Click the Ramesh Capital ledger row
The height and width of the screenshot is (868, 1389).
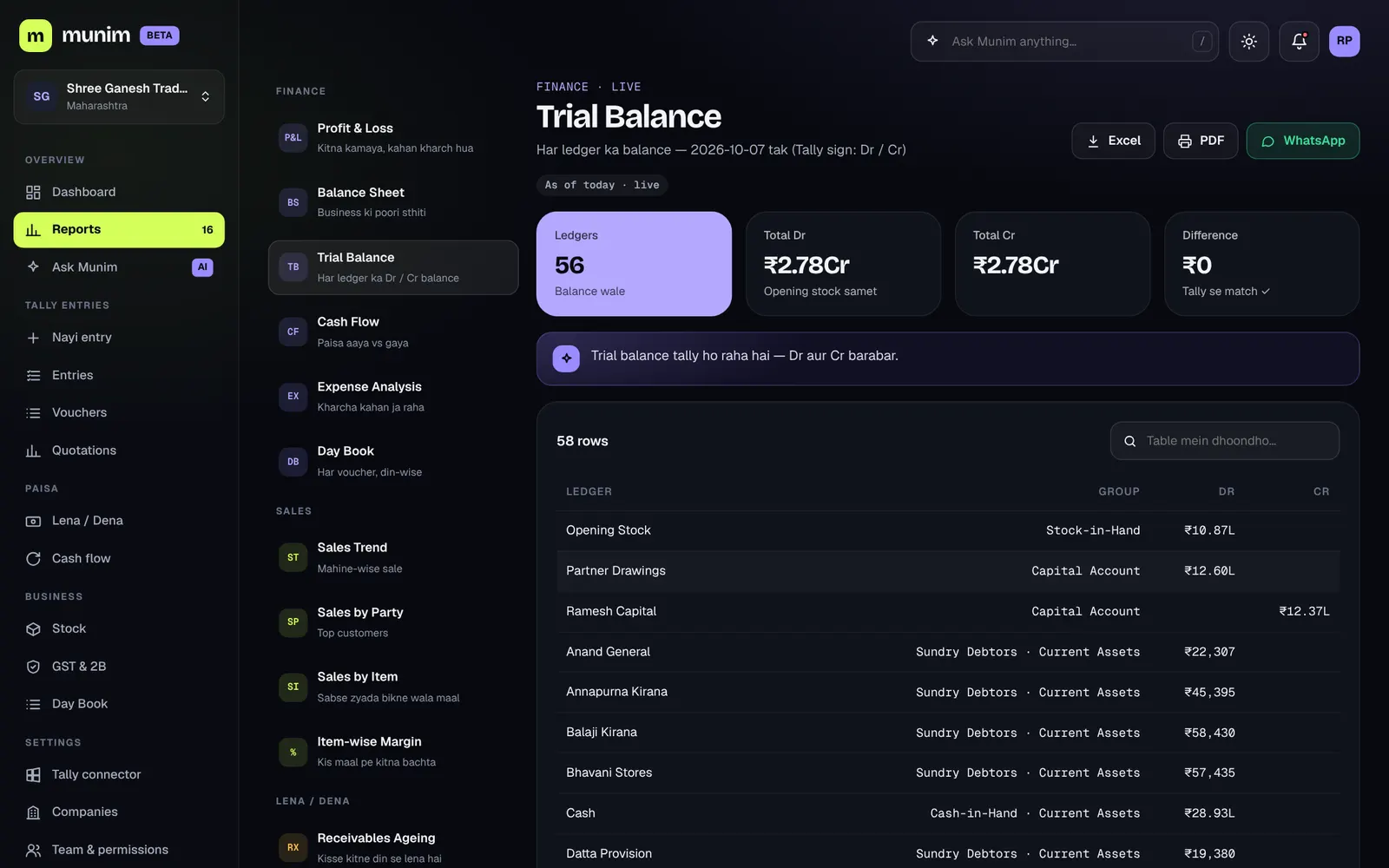coord(948,611)
